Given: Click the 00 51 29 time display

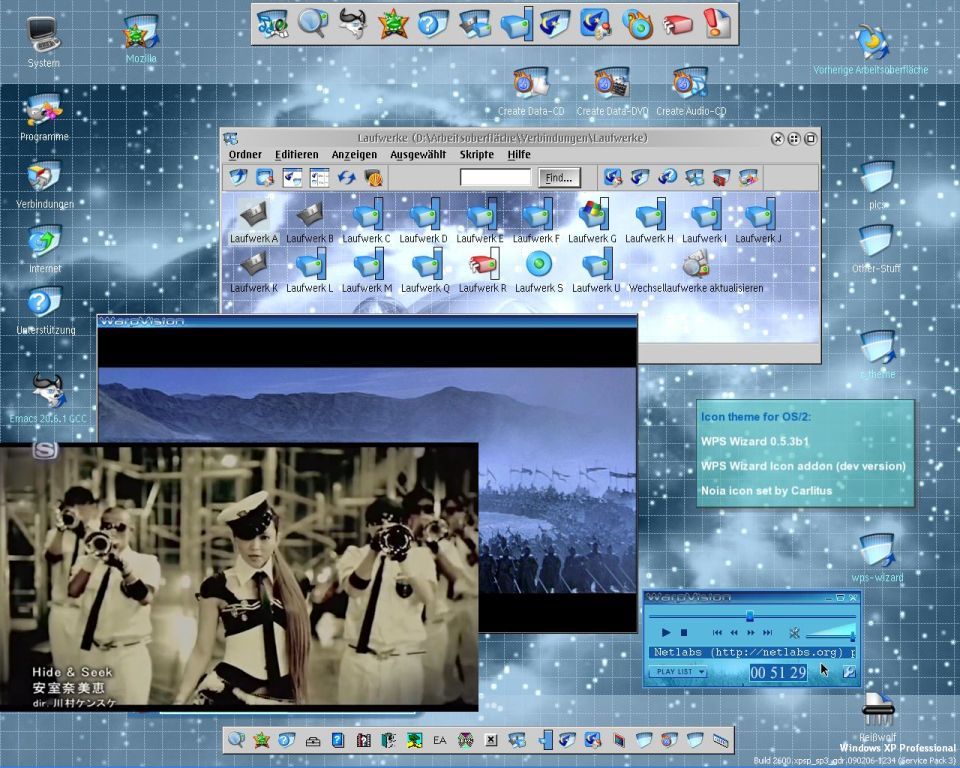Looking at the screenshot, I should (x=778, y=672).
